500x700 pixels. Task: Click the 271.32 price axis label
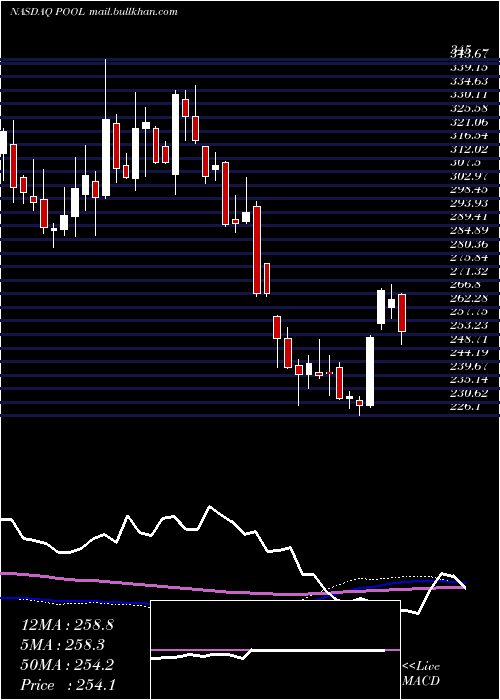click(x=469, y=271)
